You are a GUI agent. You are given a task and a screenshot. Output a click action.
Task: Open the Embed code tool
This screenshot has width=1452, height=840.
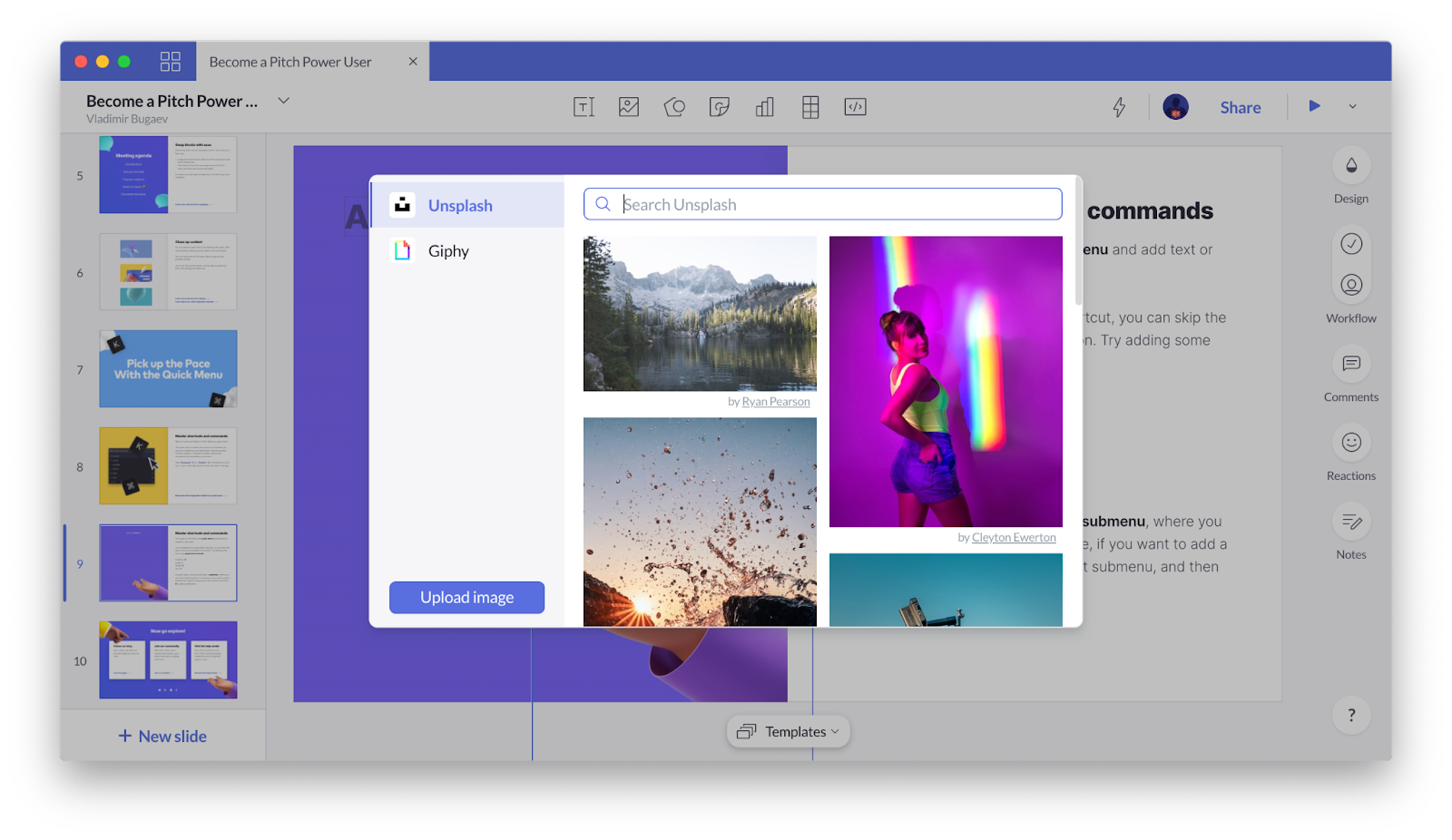pyautogui.click(x=855, y=107)
